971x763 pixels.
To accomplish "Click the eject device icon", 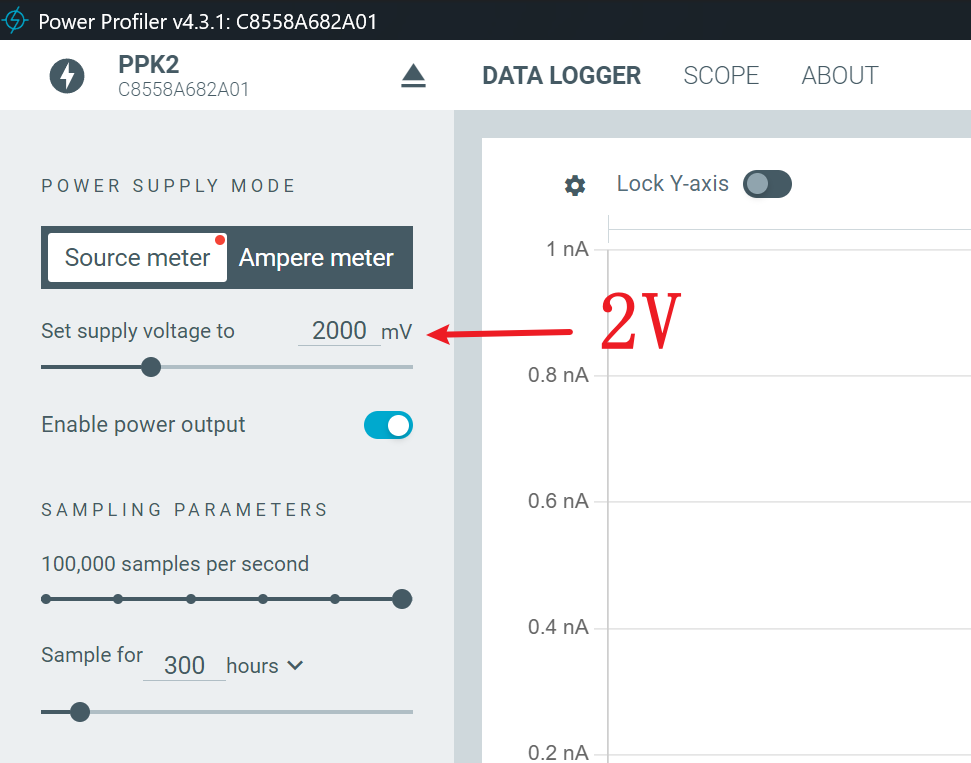I will coord(413,76).
